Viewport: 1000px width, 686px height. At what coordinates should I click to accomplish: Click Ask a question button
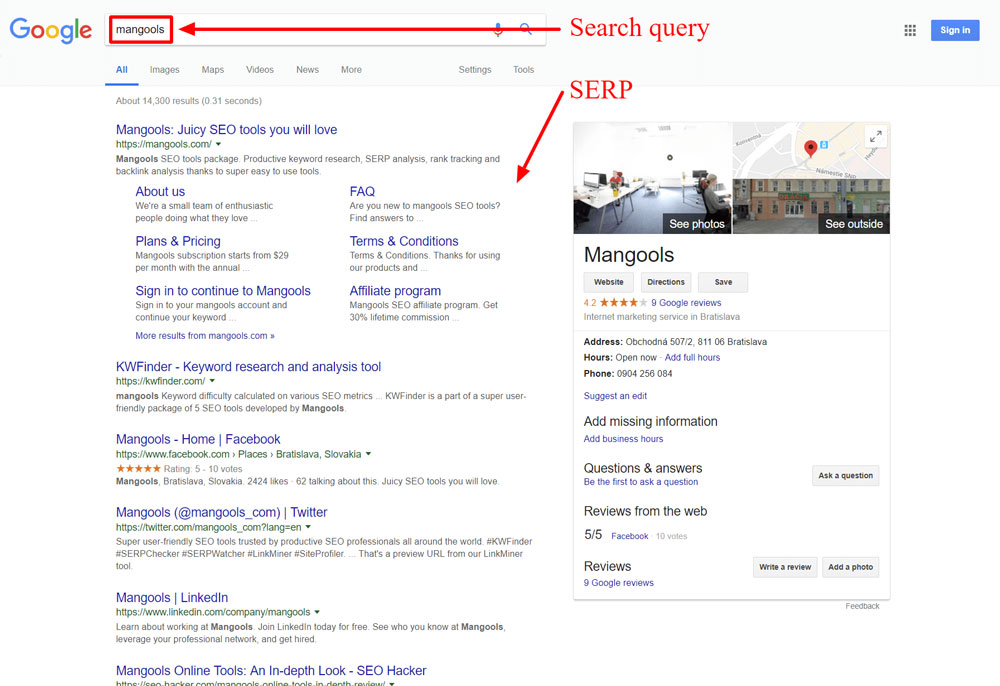[846, 476]
